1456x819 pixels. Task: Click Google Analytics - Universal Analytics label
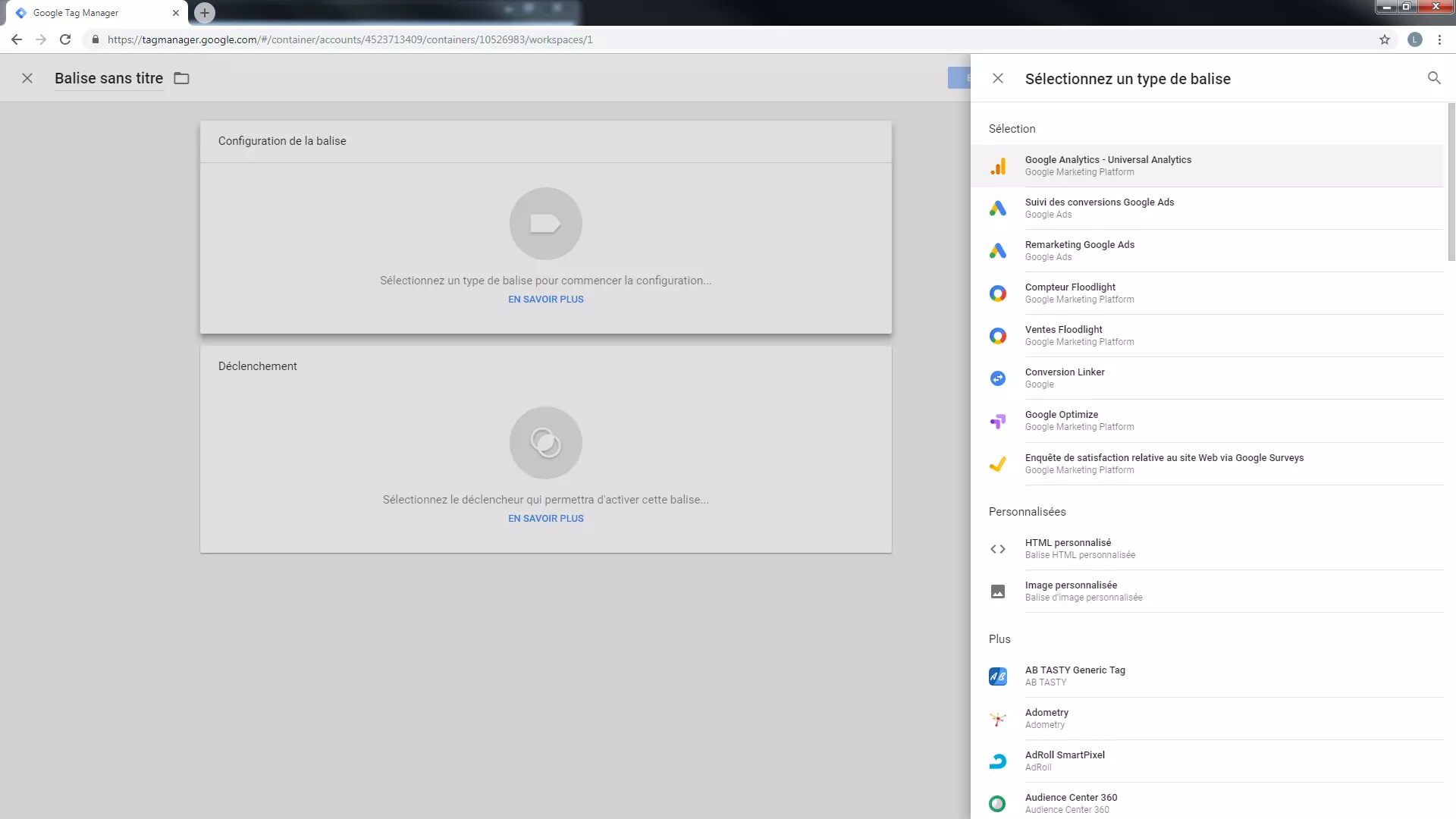(1108, 160)
